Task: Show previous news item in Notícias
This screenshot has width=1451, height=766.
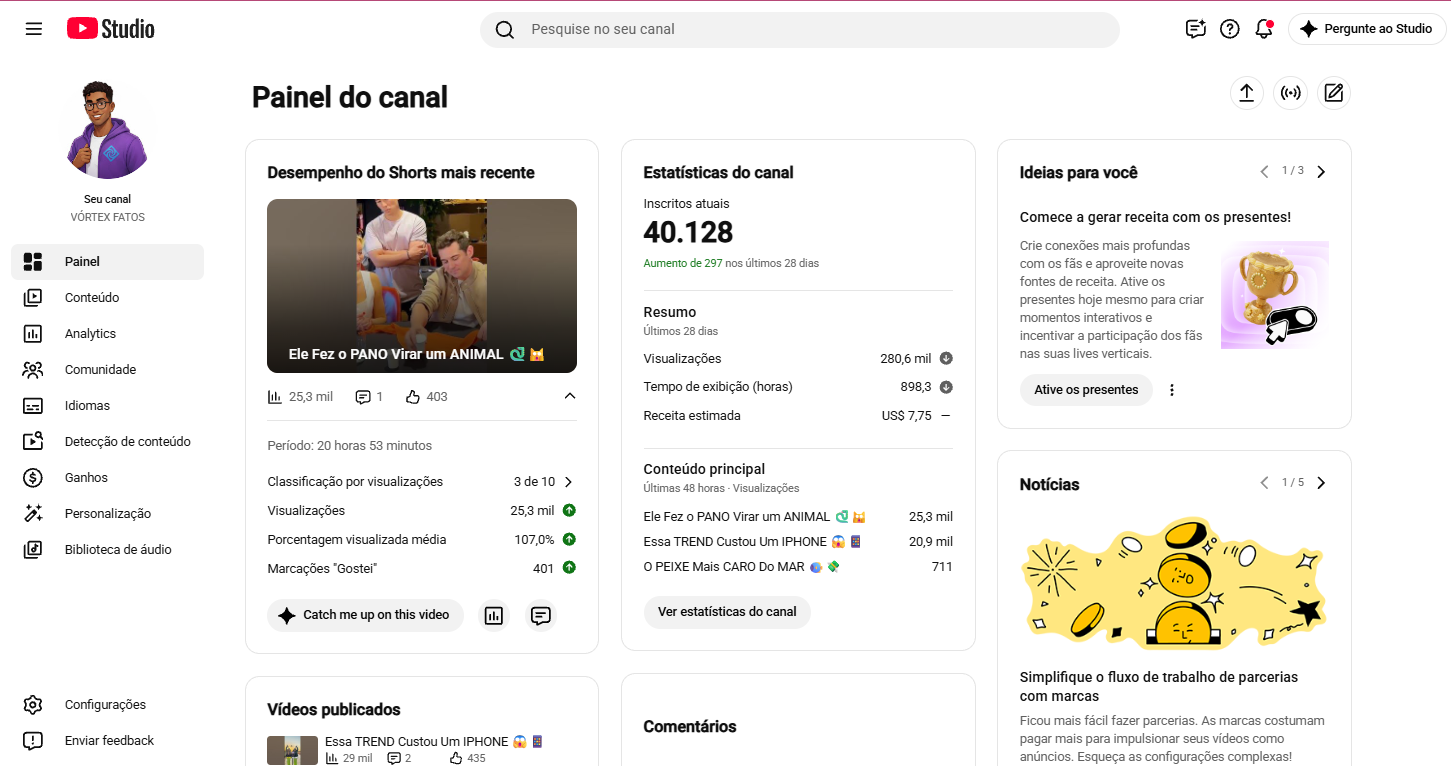Action: pyautogui.click(x=1264, y=483)
